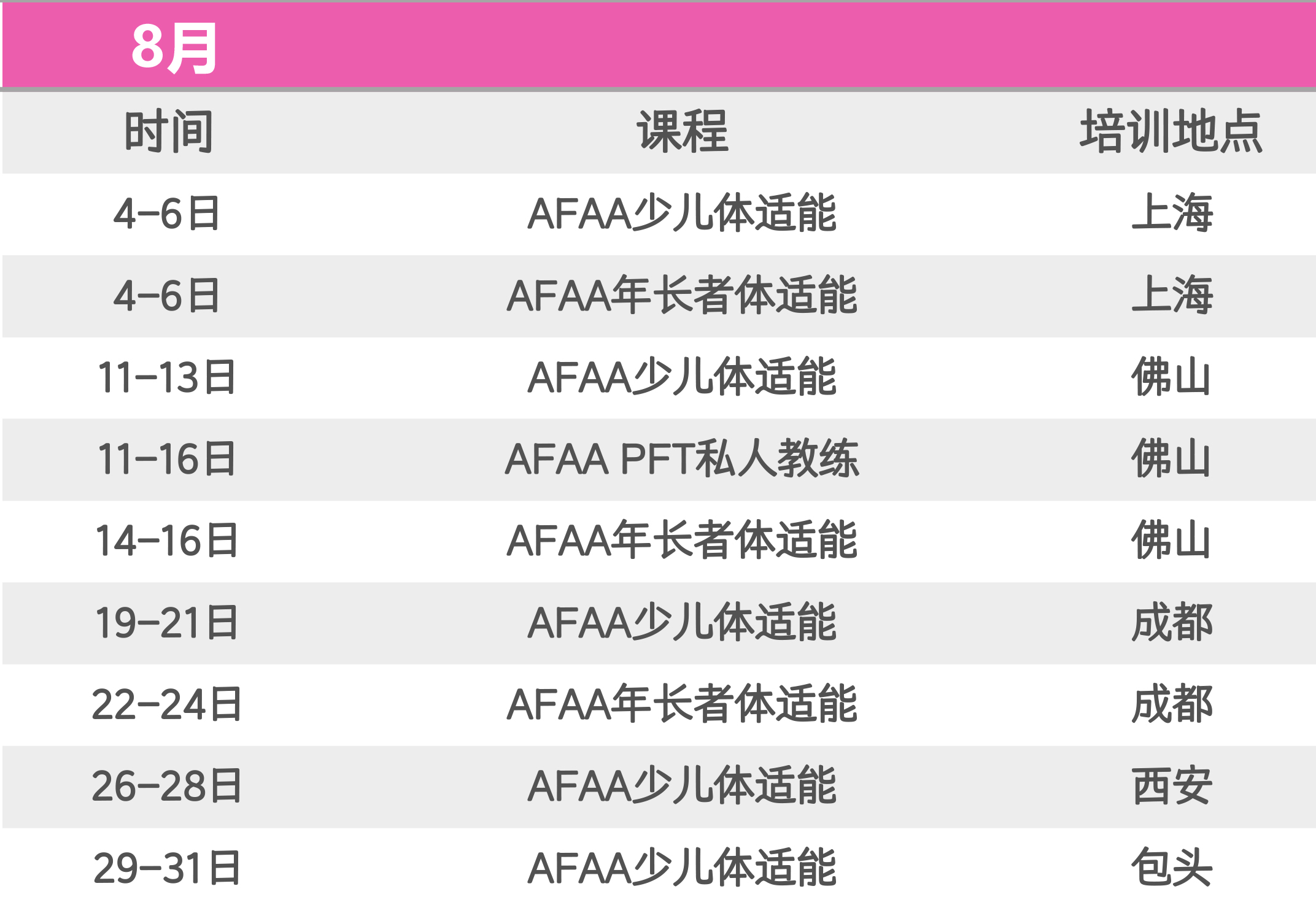Image resolution: width=1316 pixels, height=905 pixels.
Task: Click the 8月 header title
Action: pyautogui.click(x=174, y=47)
